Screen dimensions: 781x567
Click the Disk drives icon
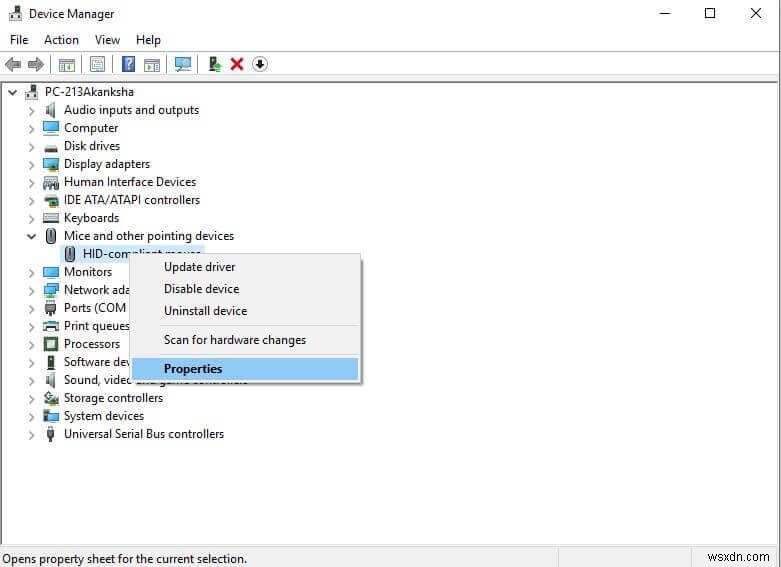tap(51, 147)
